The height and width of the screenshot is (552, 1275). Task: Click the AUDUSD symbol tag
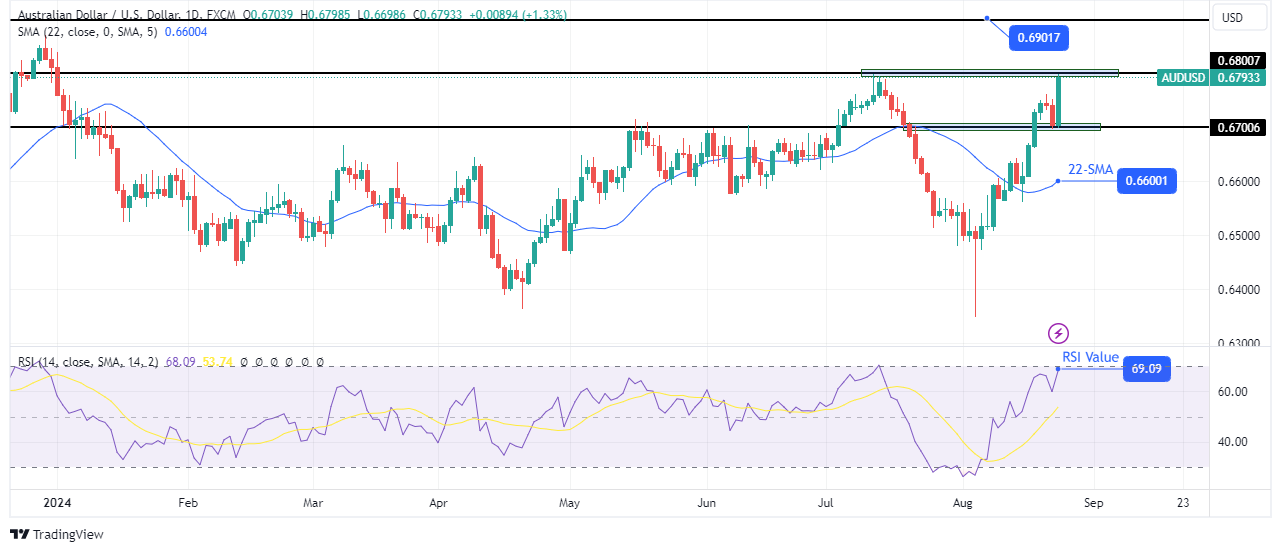pyautogui.click(x=1184, y=77)
